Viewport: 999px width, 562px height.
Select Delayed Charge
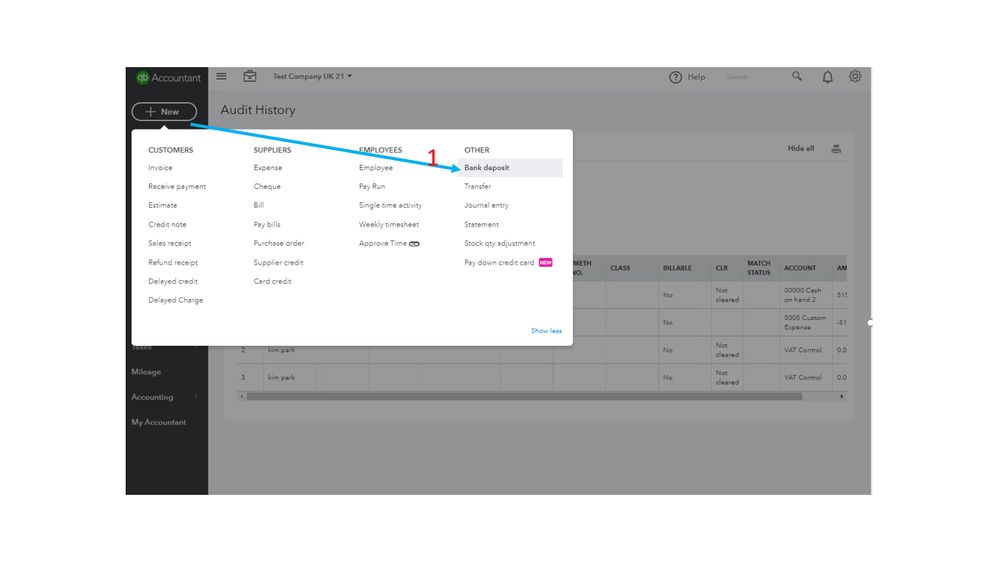point(175,300)
